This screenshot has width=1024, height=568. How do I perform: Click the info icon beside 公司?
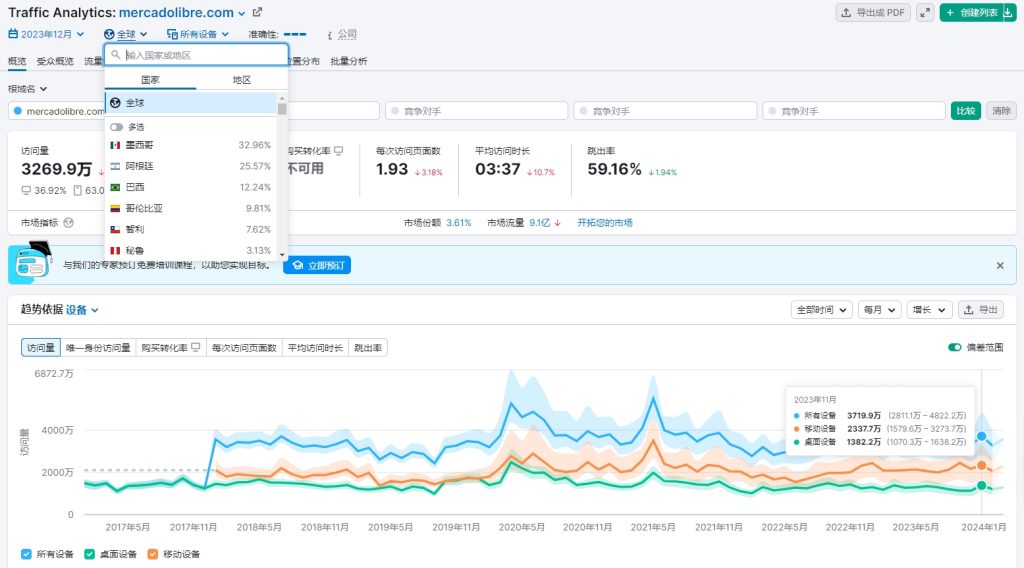[x=330, y=35]
